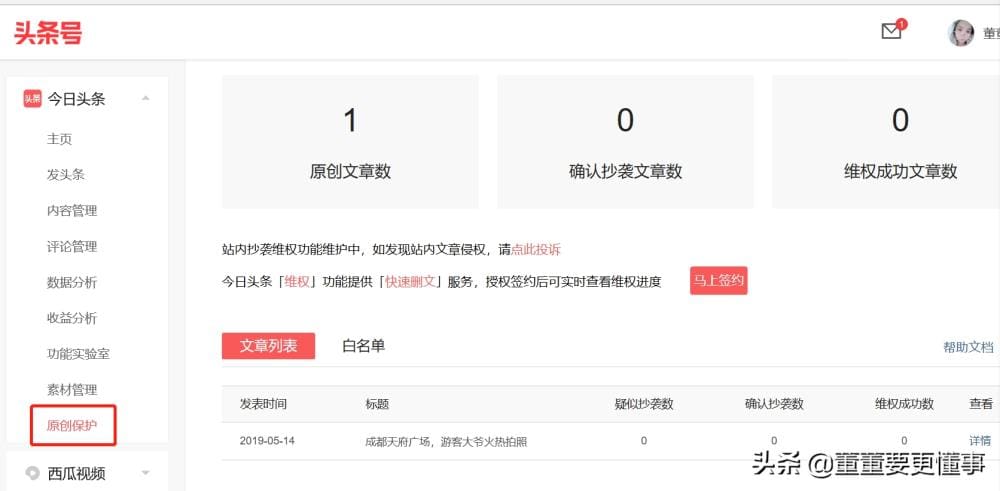Click the 头条号 logo
1000x491 pixels.
click(x=48, y=33)
